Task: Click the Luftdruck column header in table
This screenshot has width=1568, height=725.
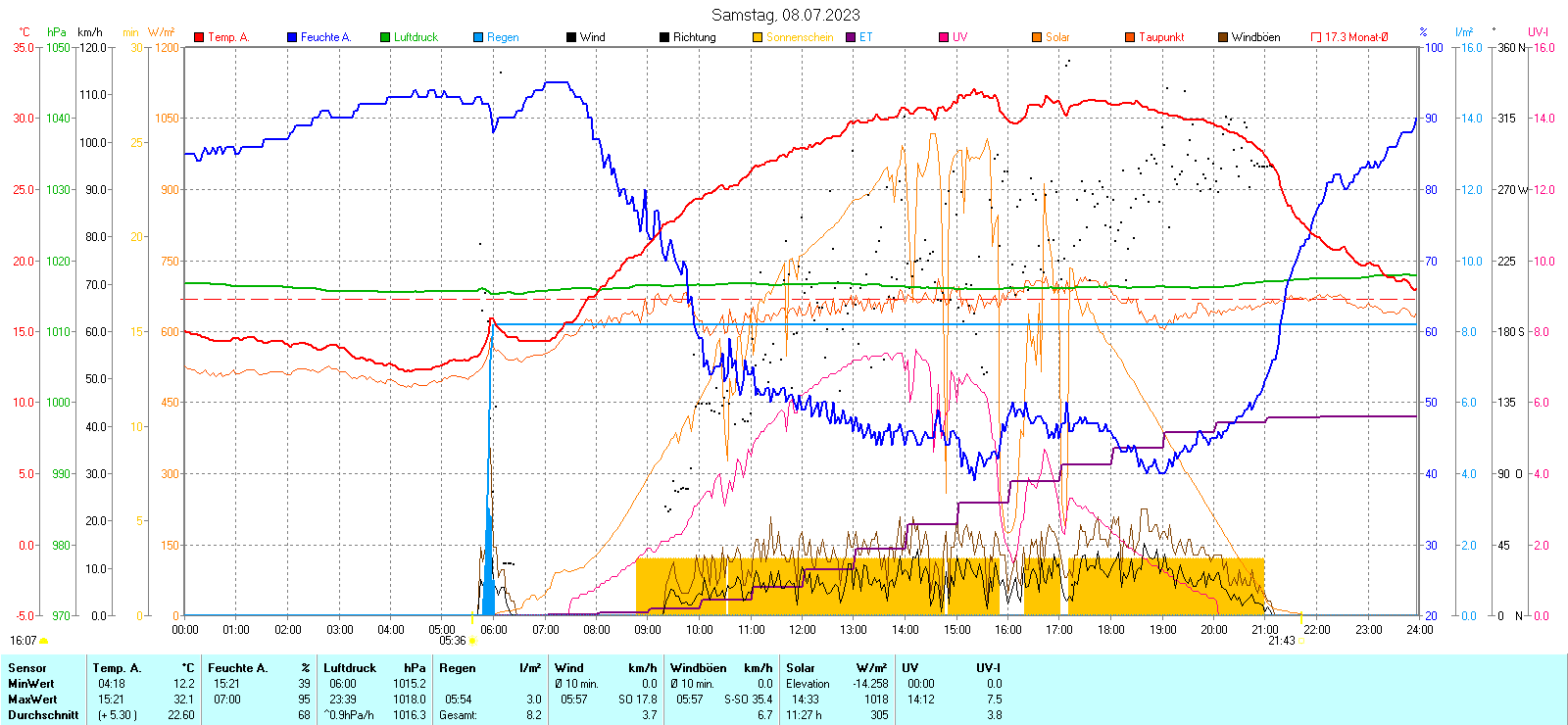Action: point(350,668)
